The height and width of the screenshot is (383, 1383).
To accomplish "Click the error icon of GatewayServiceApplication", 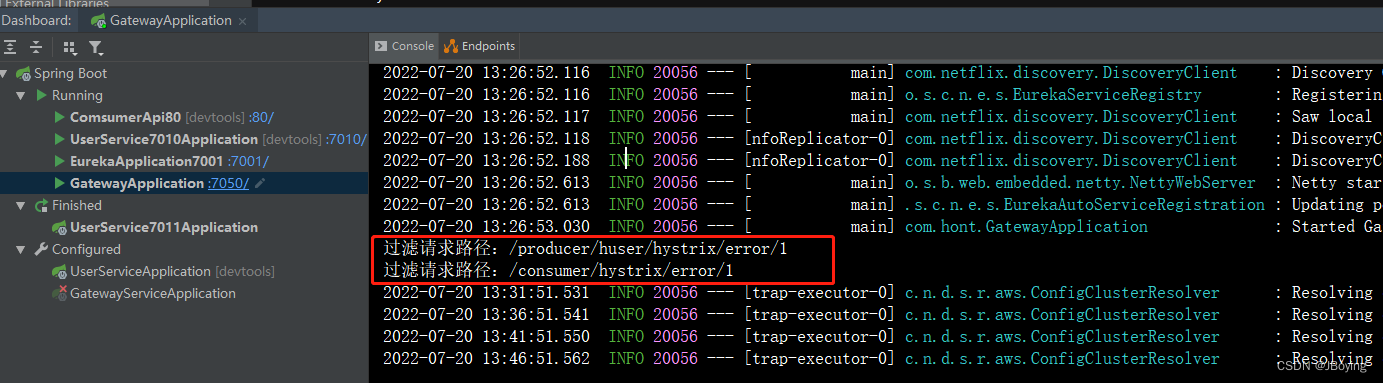I will pos(60,293).
